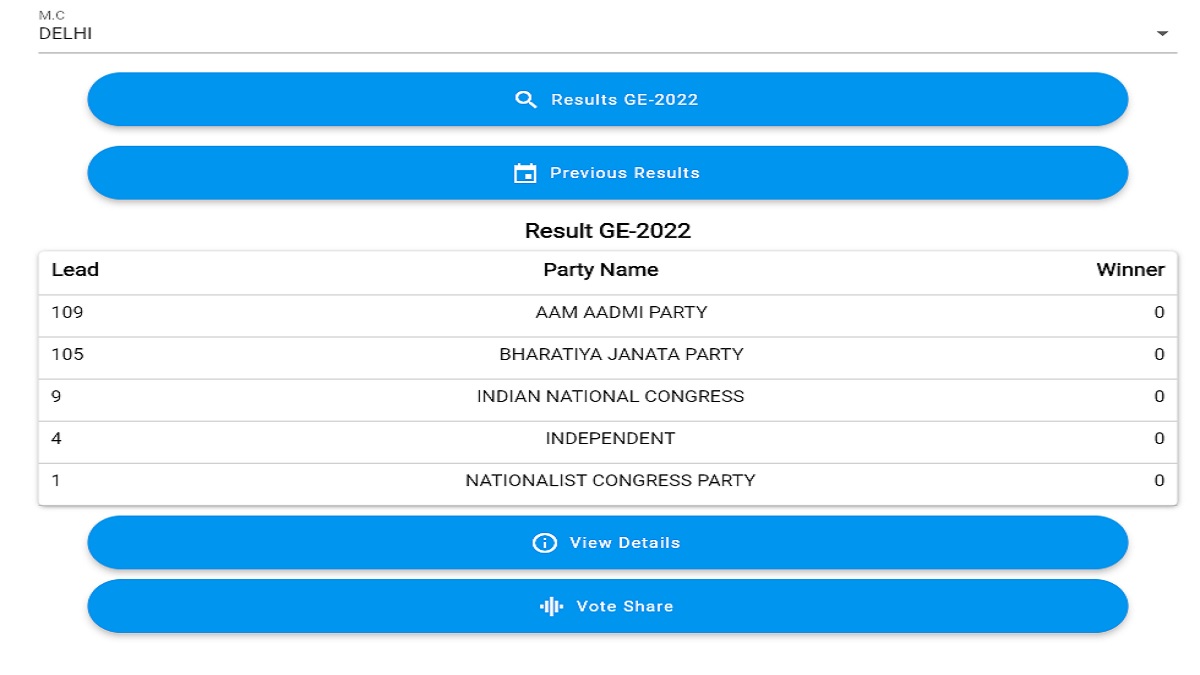This screenshot has height=675, width=1200.
Task: Click the Result GE-2022 heading
Action: pos(607,230)
